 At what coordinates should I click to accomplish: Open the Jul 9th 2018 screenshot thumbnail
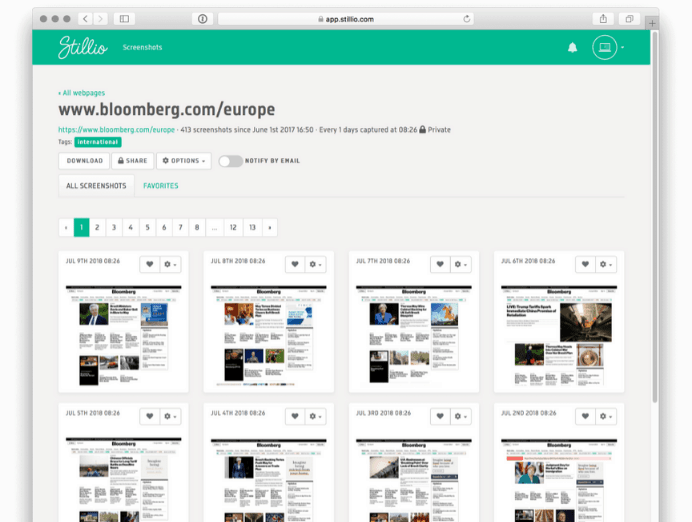tap(124, 335)
